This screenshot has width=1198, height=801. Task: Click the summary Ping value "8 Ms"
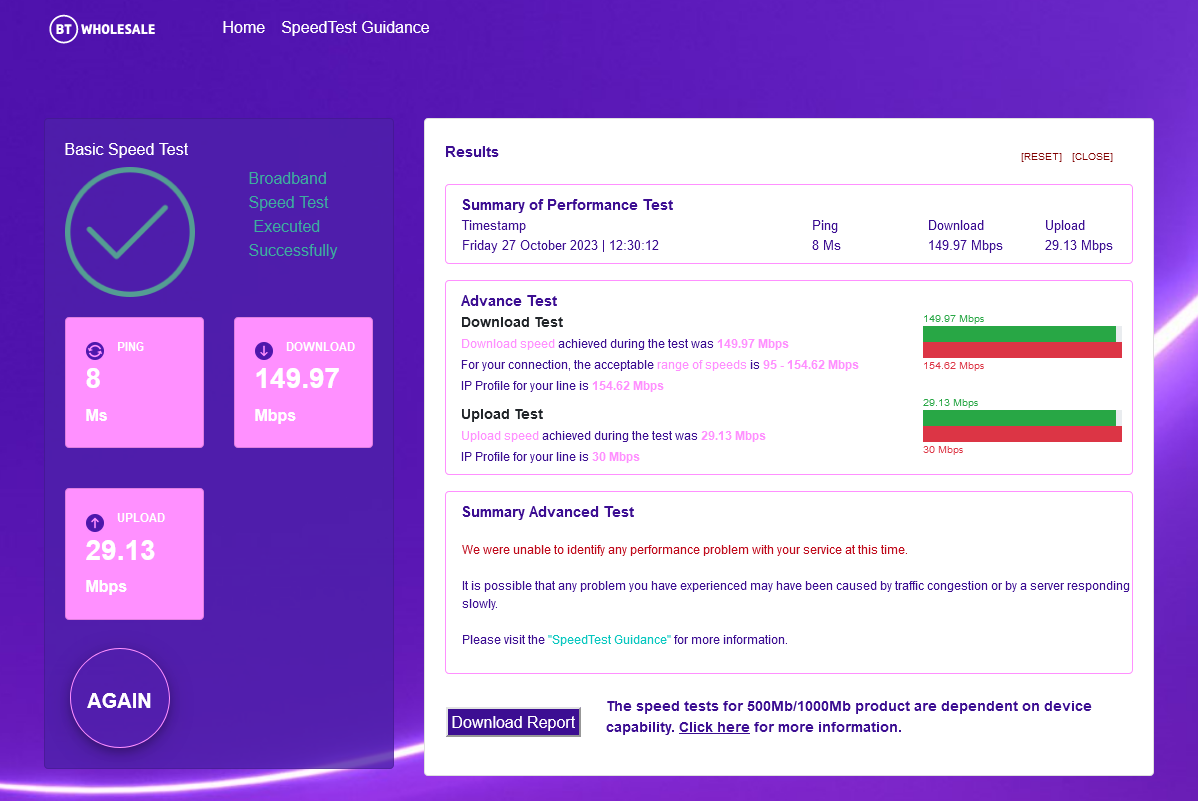[x=826, y=245]
